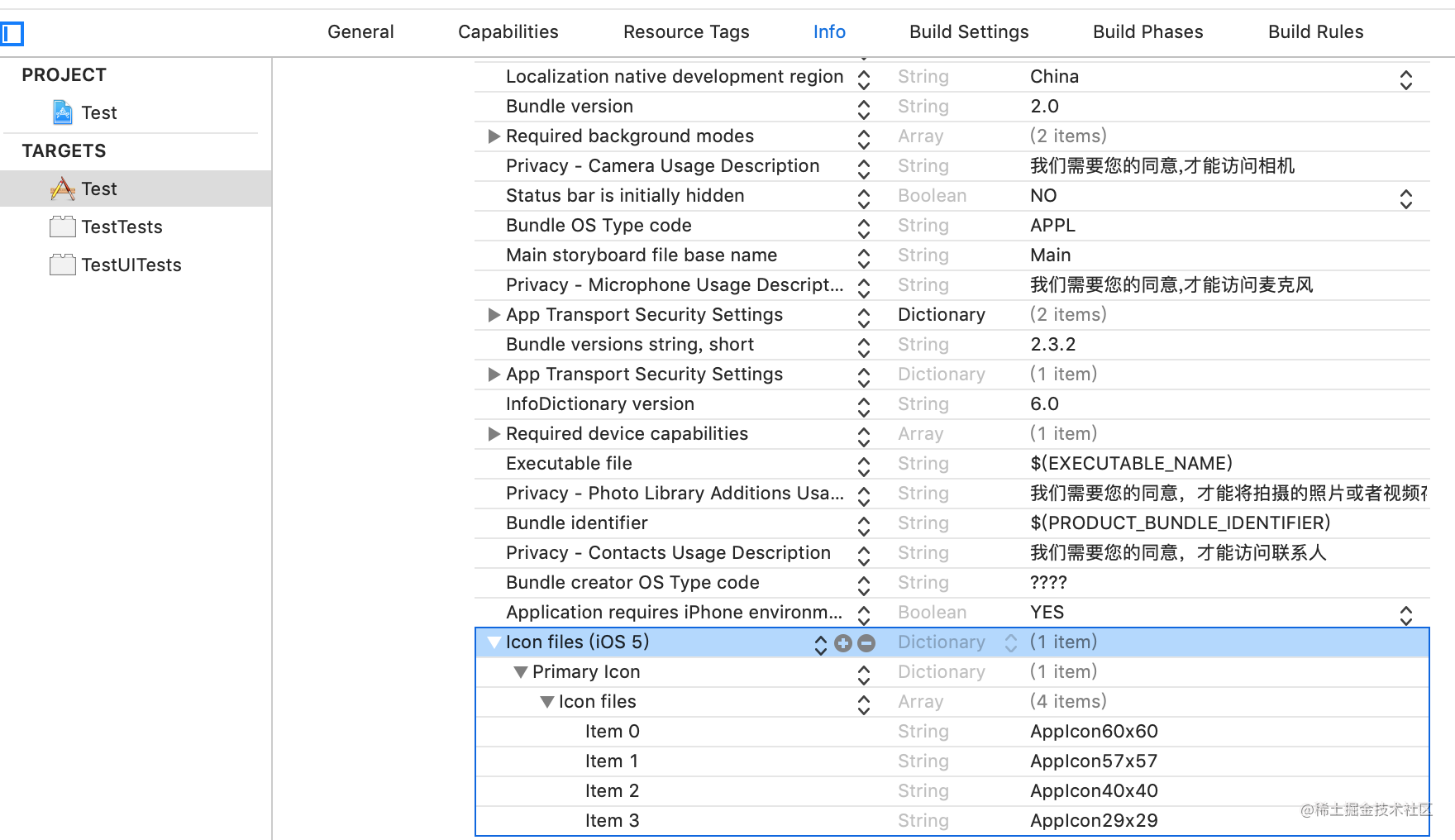Screen dimensions: 1455x840
Task: Add a row with the plus icon on Icon files (iOS 5)
Action: 843,643
